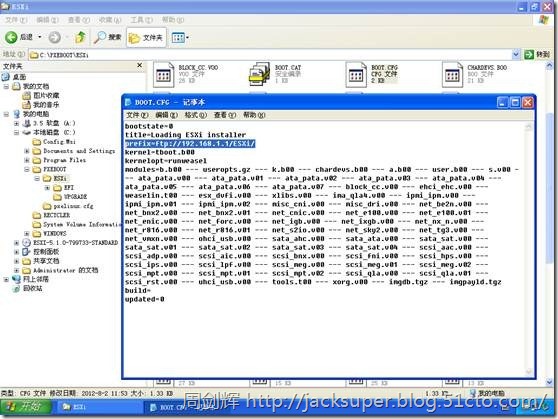This screenshot has height=419, width=558.
Task: Open Explorer's 收藏(A) menu
Action: click(x=110, y=20)
